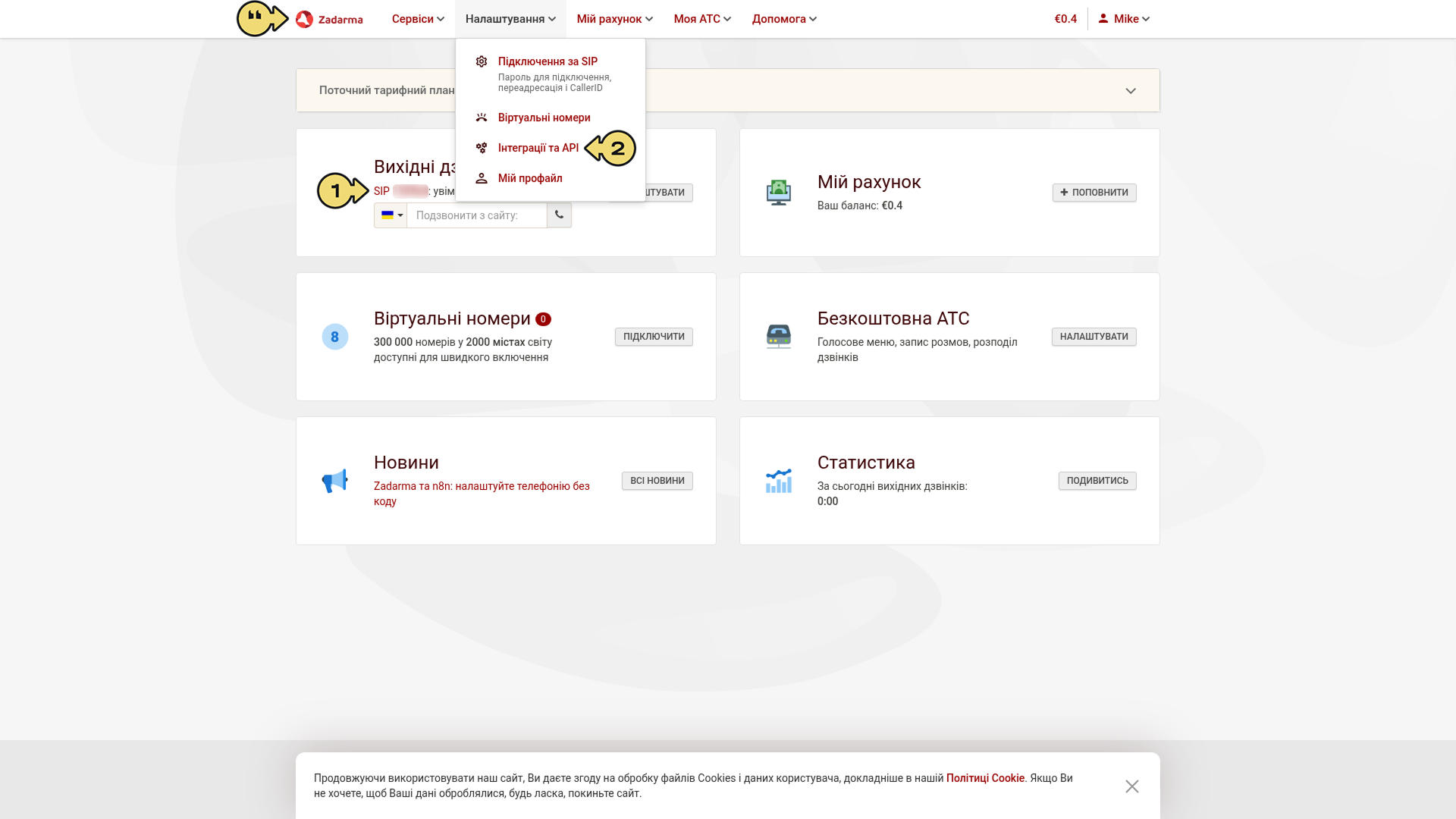This screenshot has height=819, width=1456.
Task: Open the Mike user menu
Action: coord(1125,19)
